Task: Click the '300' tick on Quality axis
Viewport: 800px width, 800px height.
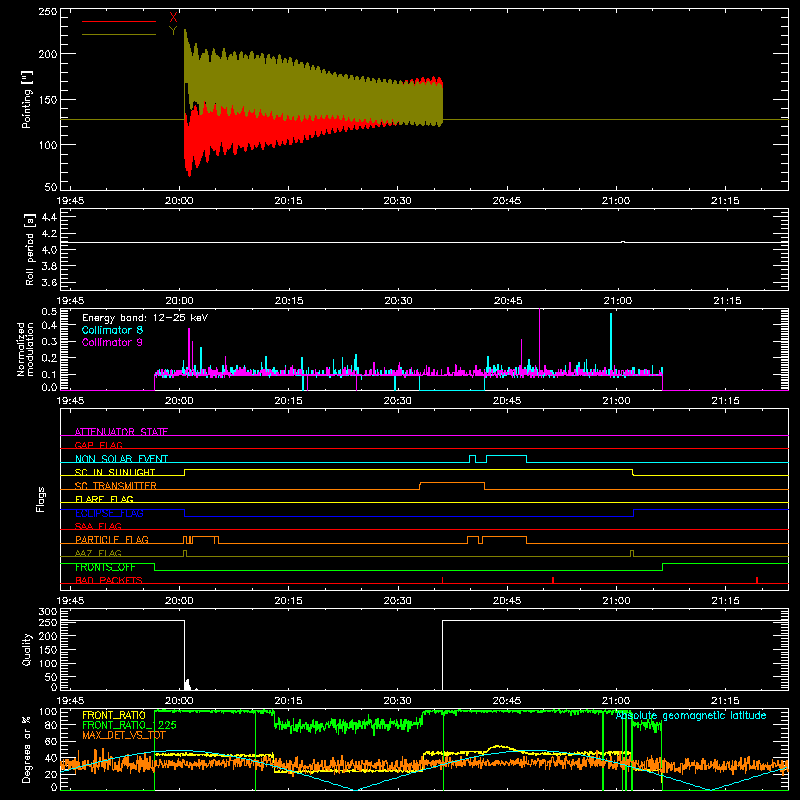Action: click(x=48, y=612)
